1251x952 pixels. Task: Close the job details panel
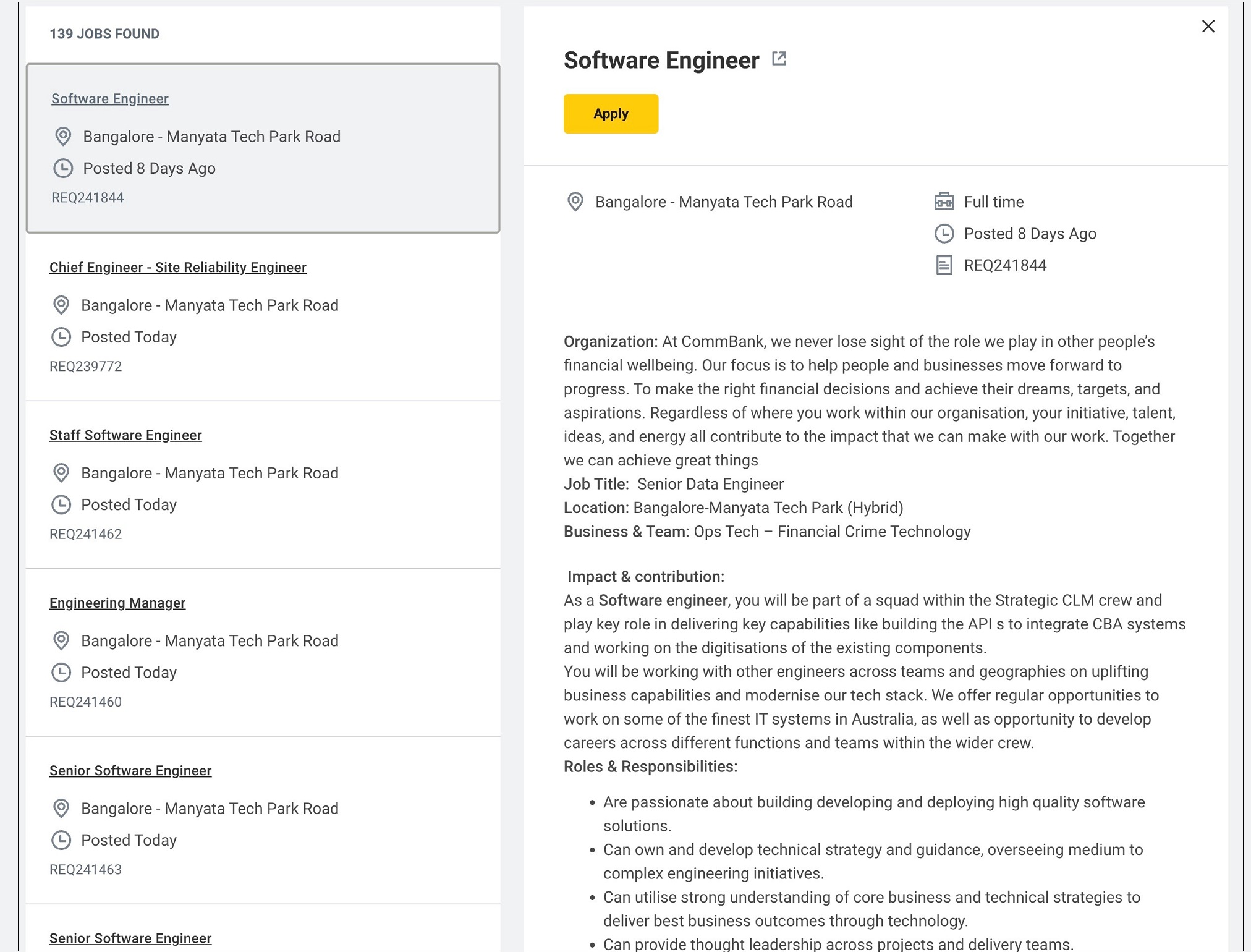pos(1208,27)
